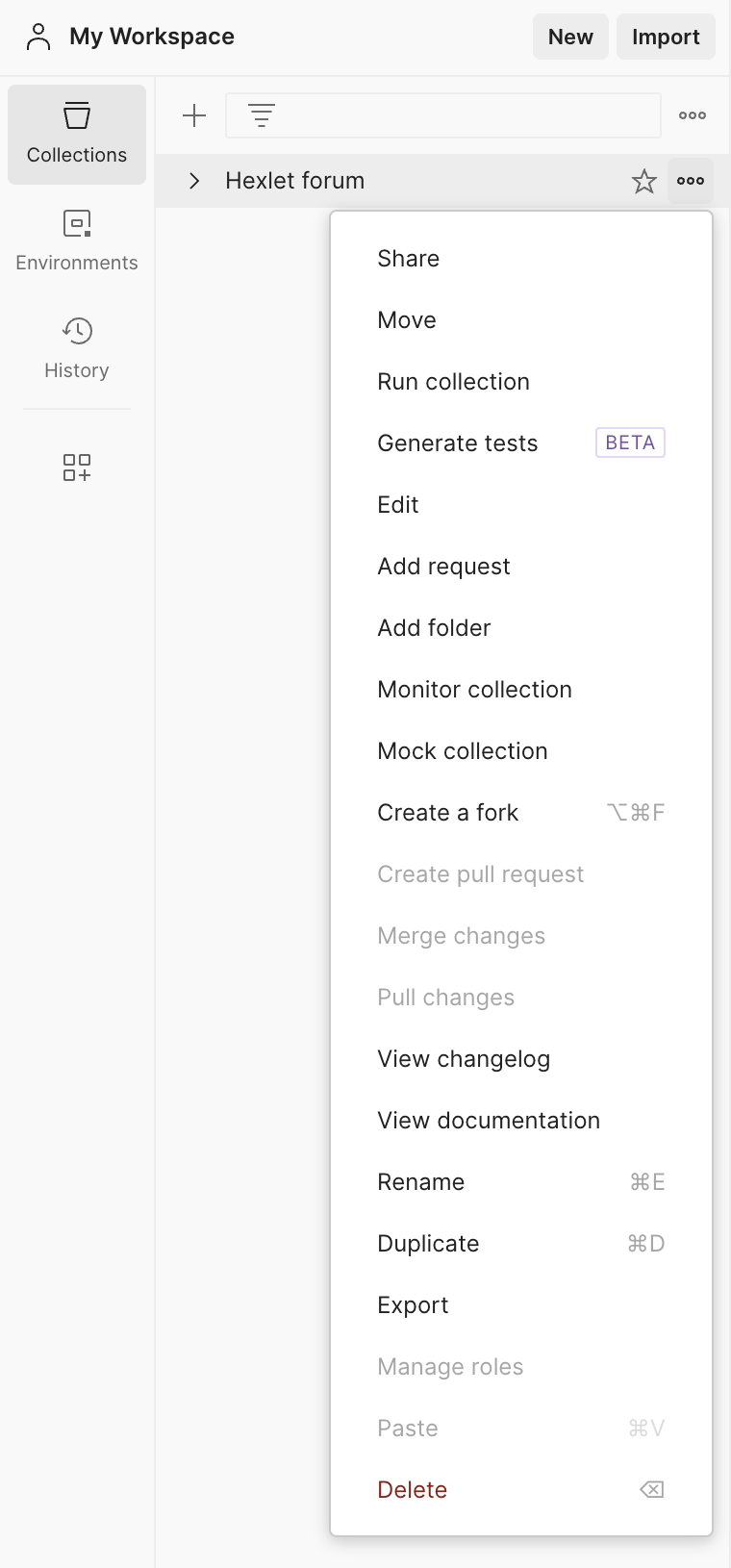
Task: Choose Add request in the context menu
Action: pyautogui.click(x=443, y=567)
